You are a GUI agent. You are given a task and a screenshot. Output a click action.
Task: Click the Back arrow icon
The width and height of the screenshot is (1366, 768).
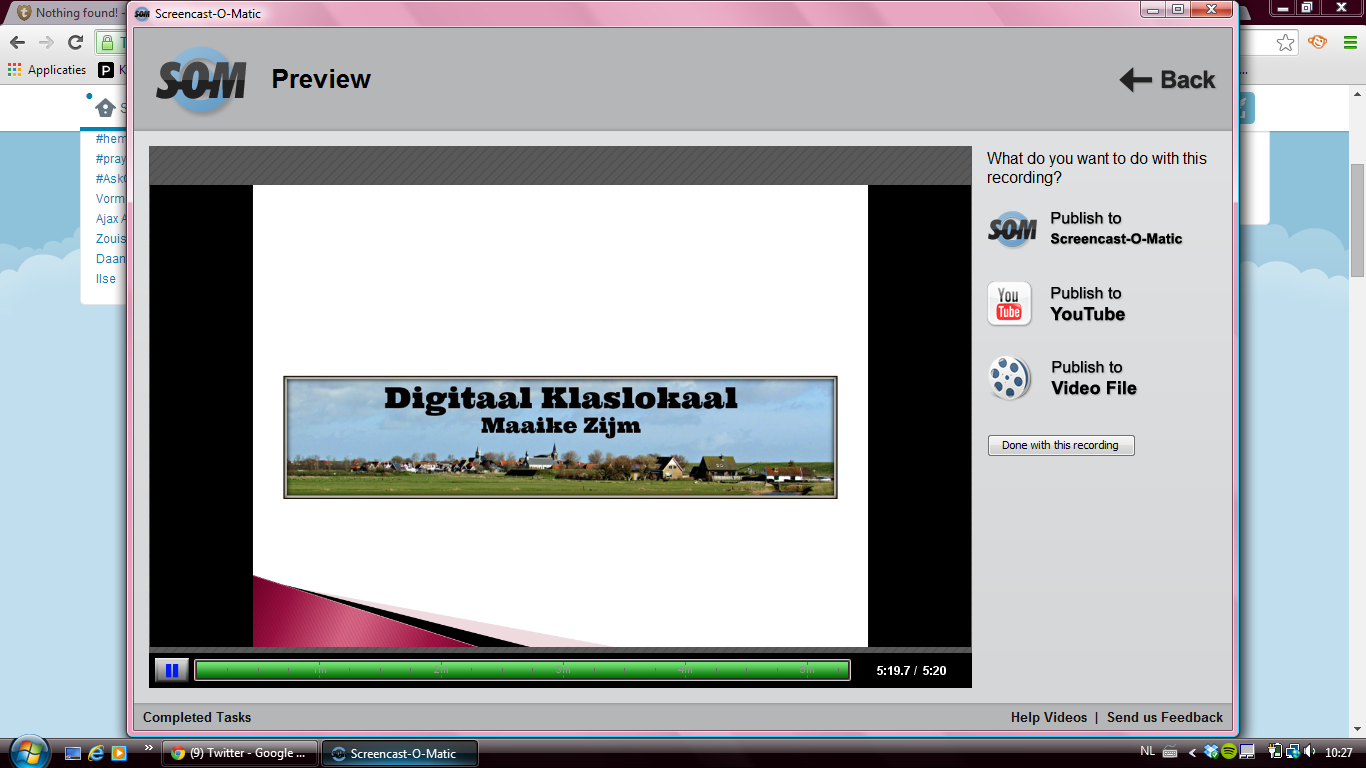(1136, 80)
